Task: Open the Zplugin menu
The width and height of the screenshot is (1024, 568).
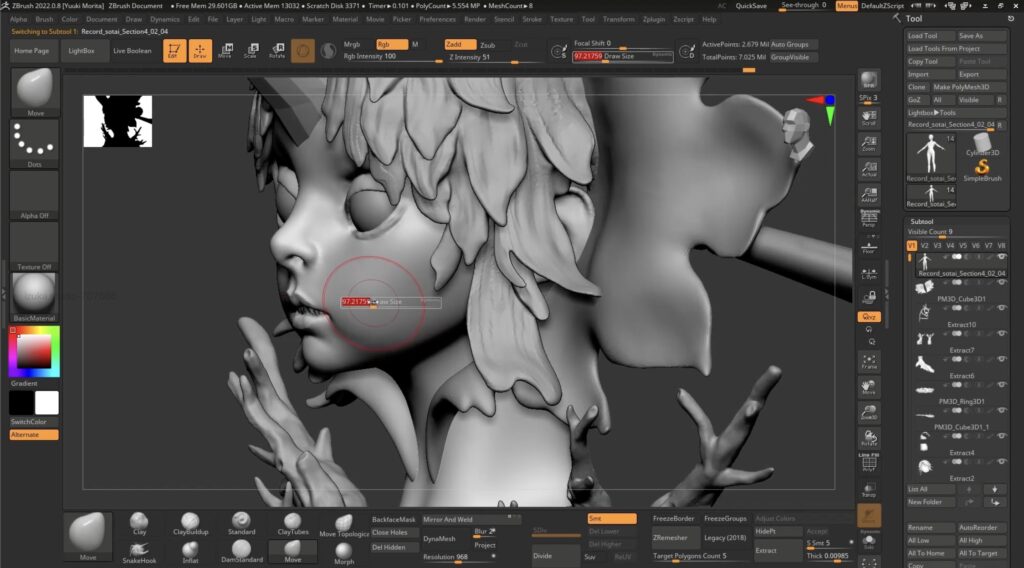Action: [x=654, y=19]
